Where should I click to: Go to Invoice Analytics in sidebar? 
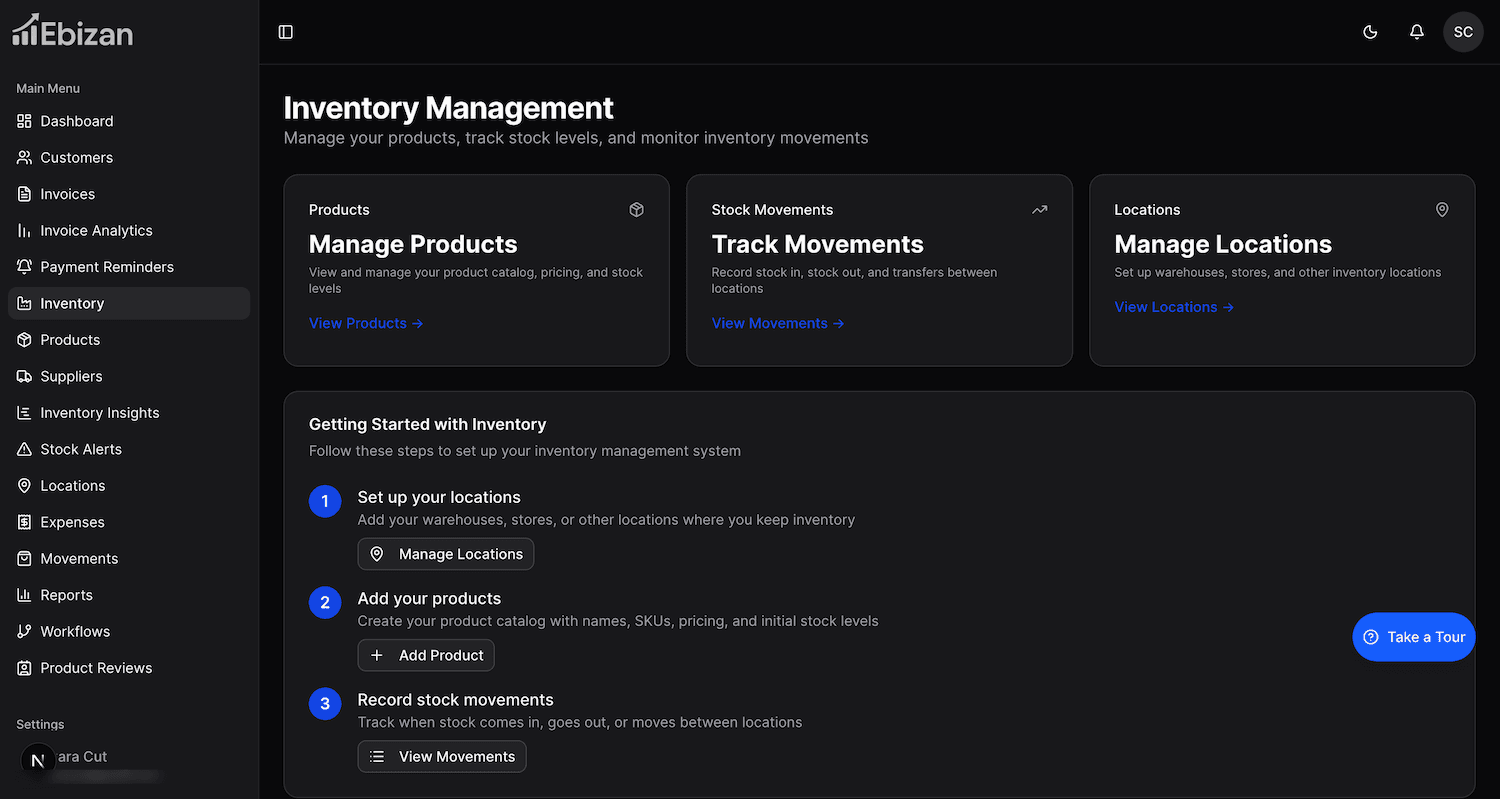(96, 231)
